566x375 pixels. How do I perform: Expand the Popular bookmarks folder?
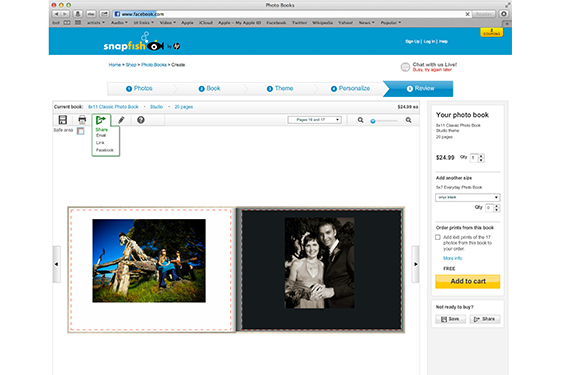(x=391, y=23)
